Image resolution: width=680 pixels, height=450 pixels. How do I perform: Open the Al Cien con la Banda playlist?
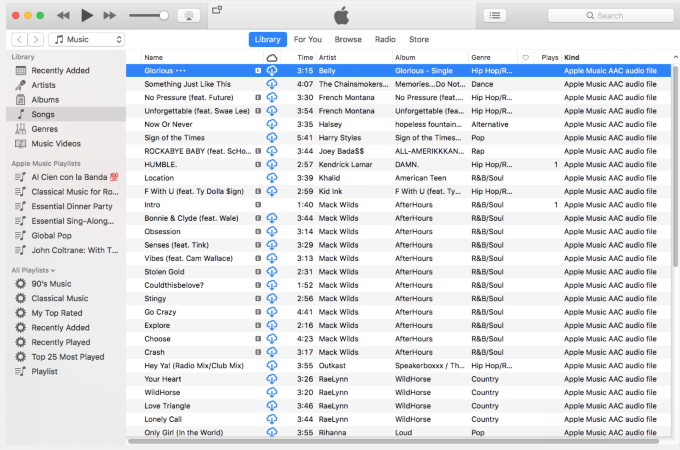point(66,177)
